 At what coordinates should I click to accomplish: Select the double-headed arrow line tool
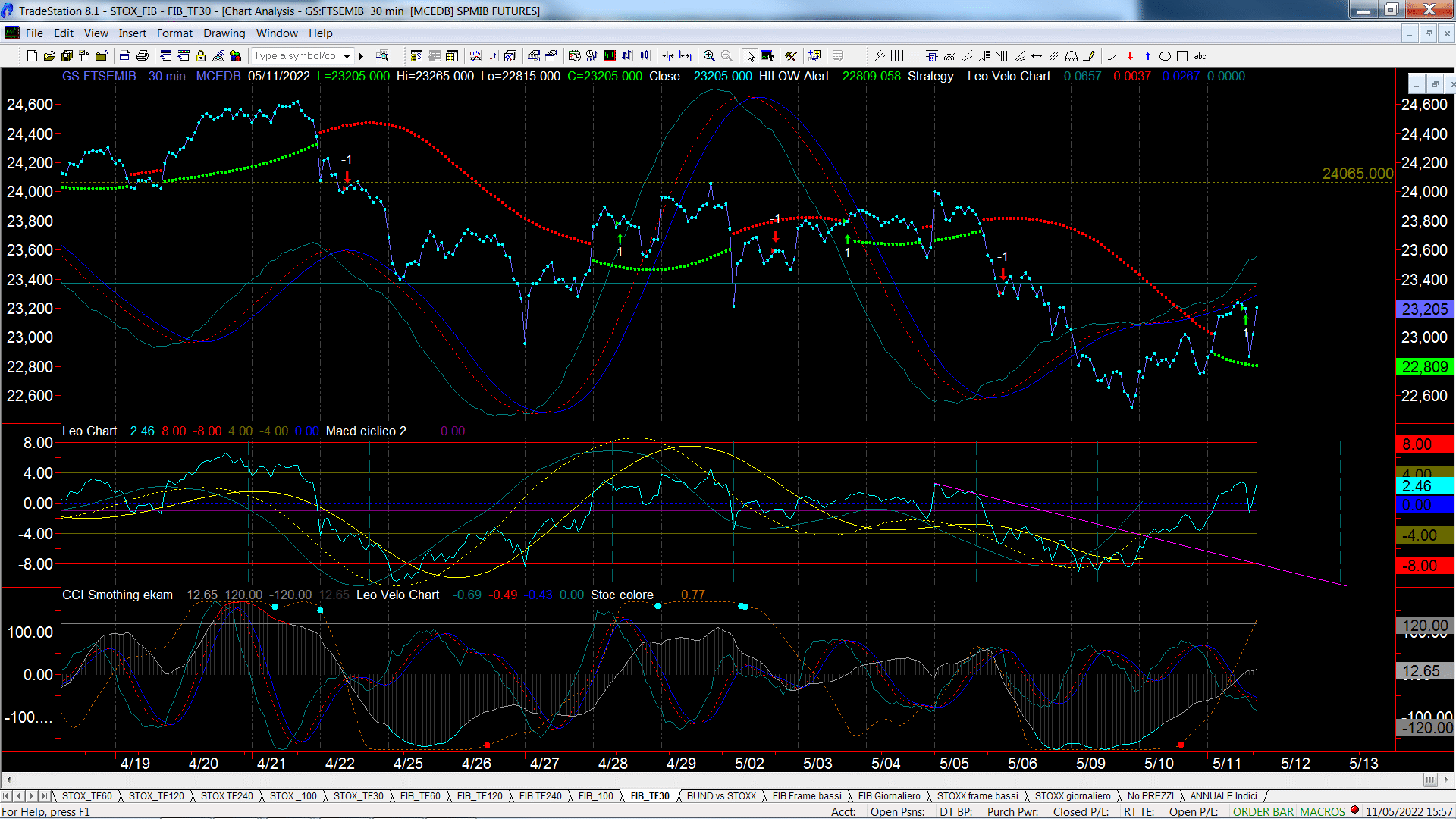[1037, 55]
